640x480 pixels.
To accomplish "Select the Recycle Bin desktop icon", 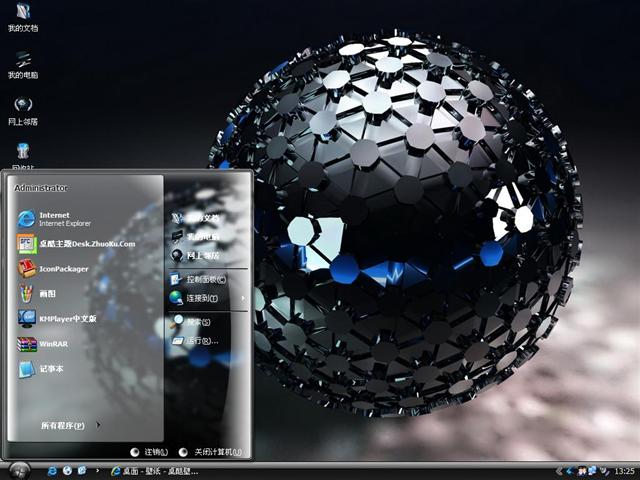I will click(23, 156).
